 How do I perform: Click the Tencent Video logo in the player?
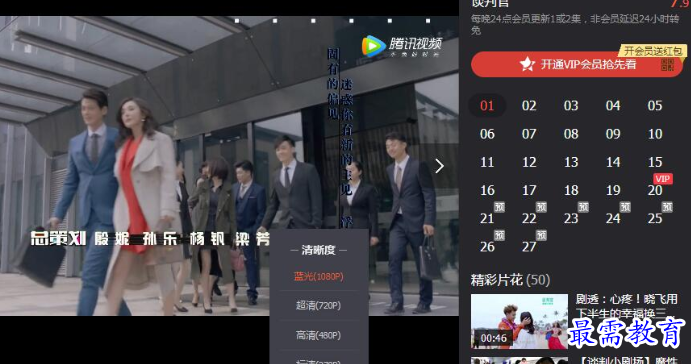[x=401, y=46]
